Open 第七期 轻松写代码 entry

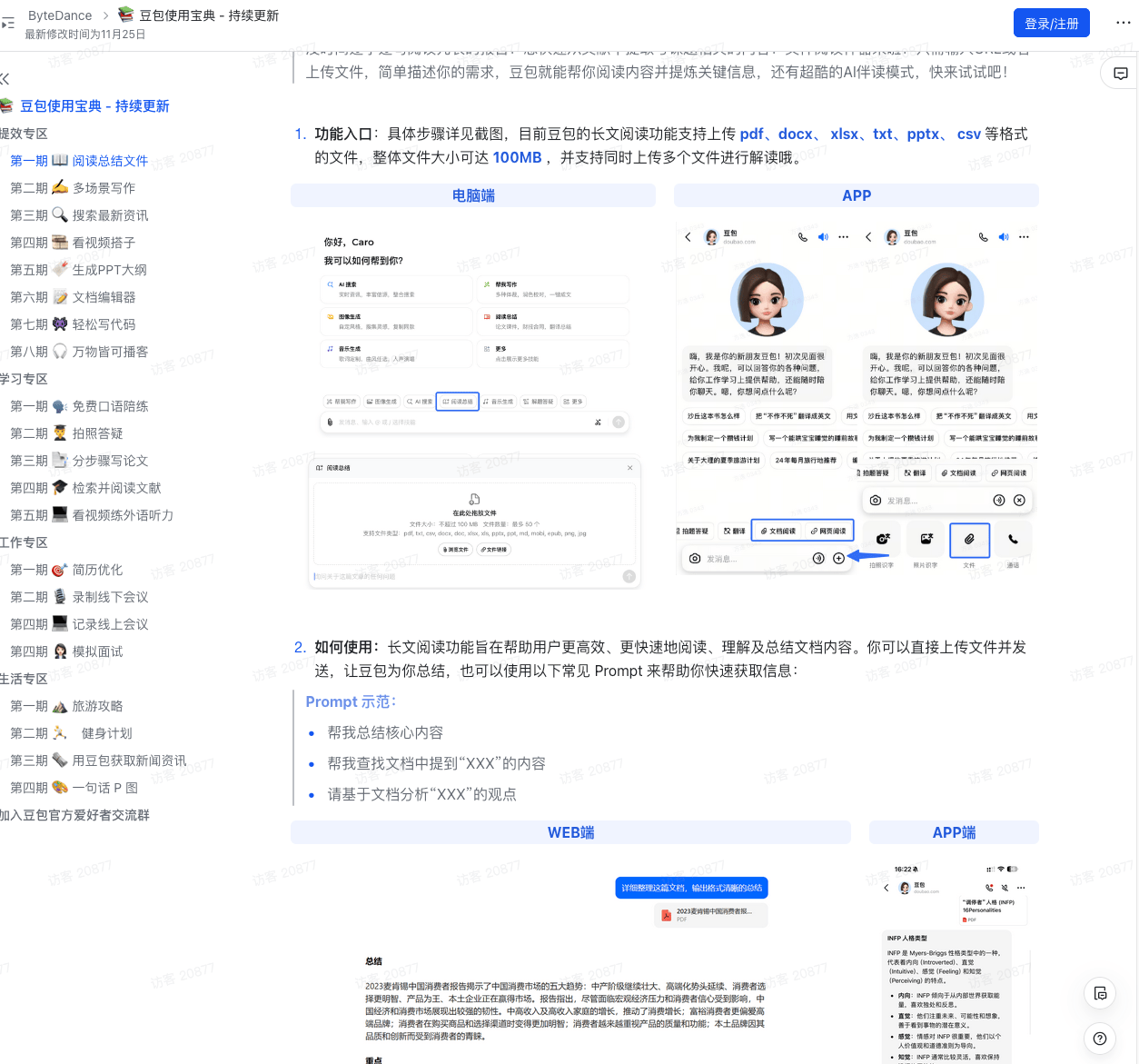pos(73,324)
